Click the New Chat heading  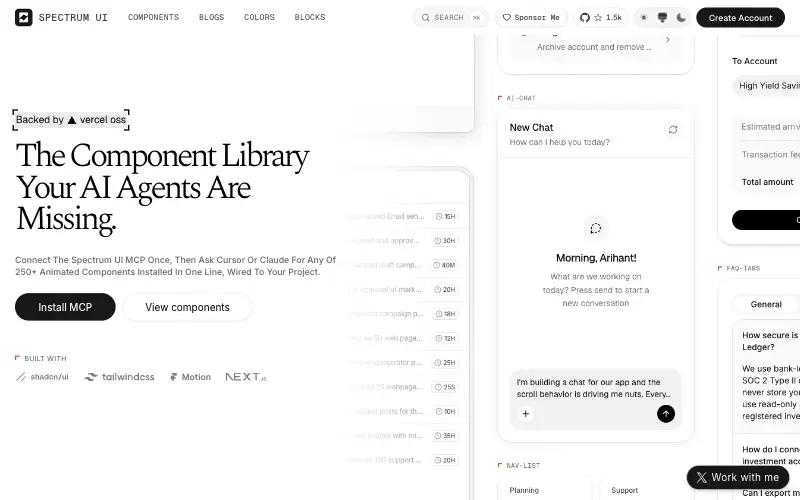click(531, 128)
